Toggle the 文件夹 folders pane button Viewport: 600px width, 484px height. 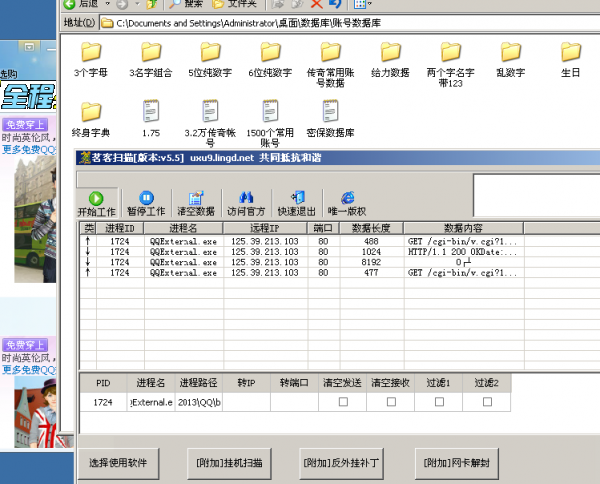234,4
